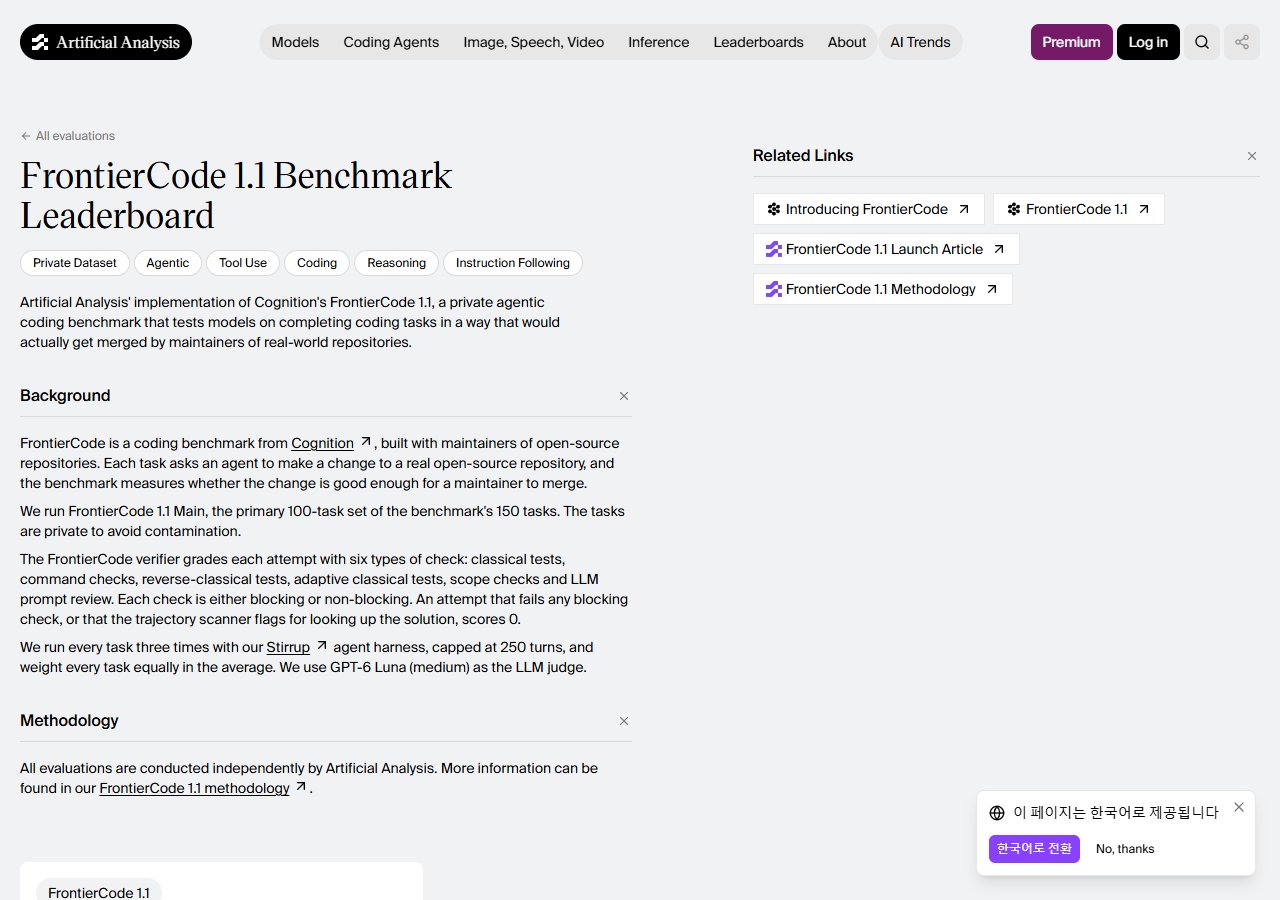Go back to All evaluations

pyautogui.click(x=68, y=136)
